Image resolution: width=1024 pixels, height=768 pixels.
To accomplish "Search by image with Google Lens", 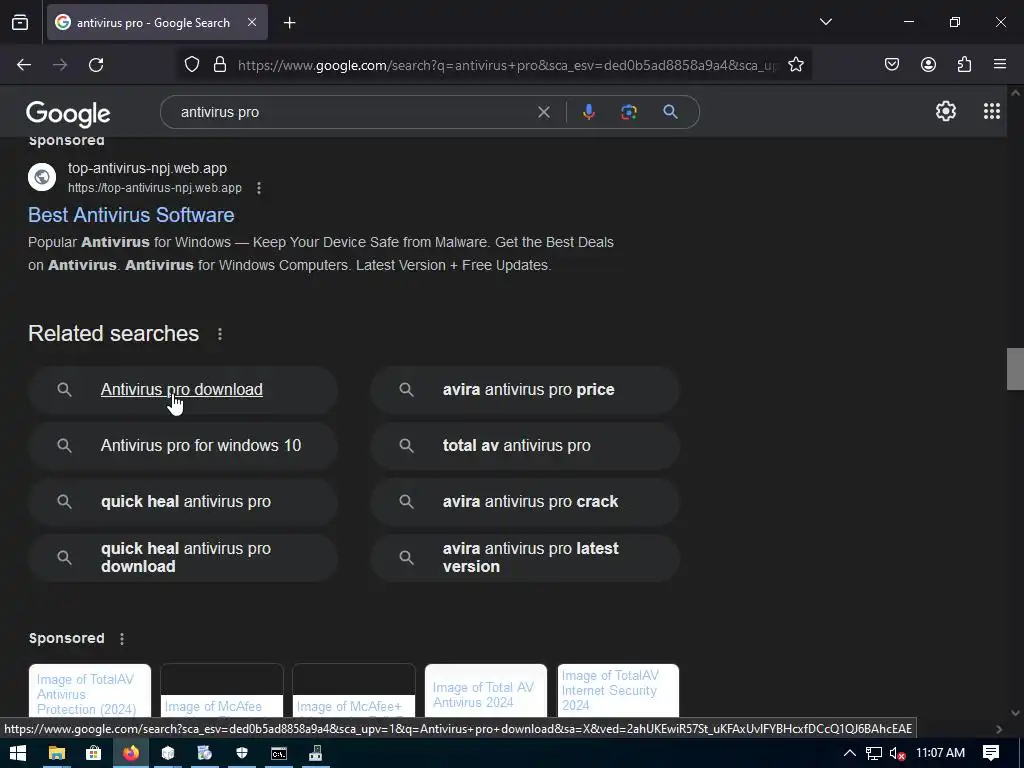I will click(x=628, y=112).
